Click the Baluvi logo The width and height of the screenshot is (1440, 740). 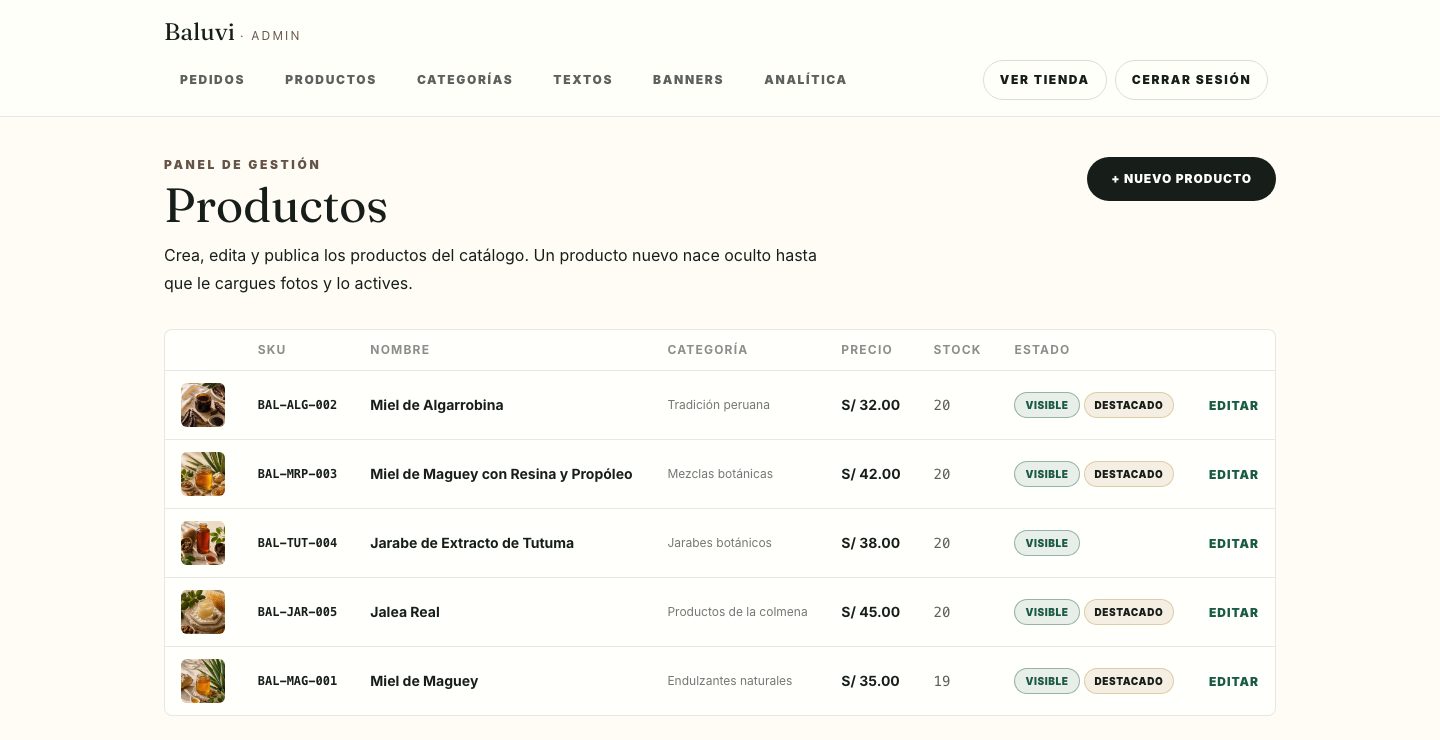(199, 32)
